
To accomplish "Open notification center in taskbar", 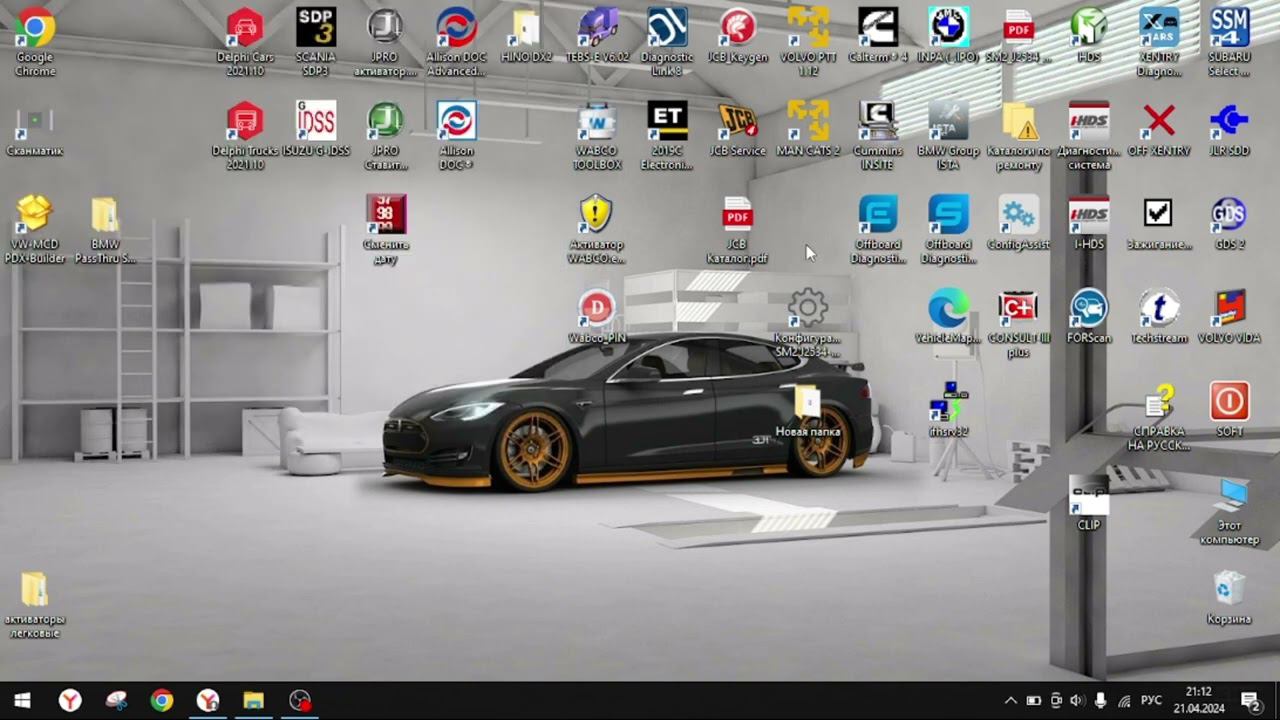I will point(1250,701).
